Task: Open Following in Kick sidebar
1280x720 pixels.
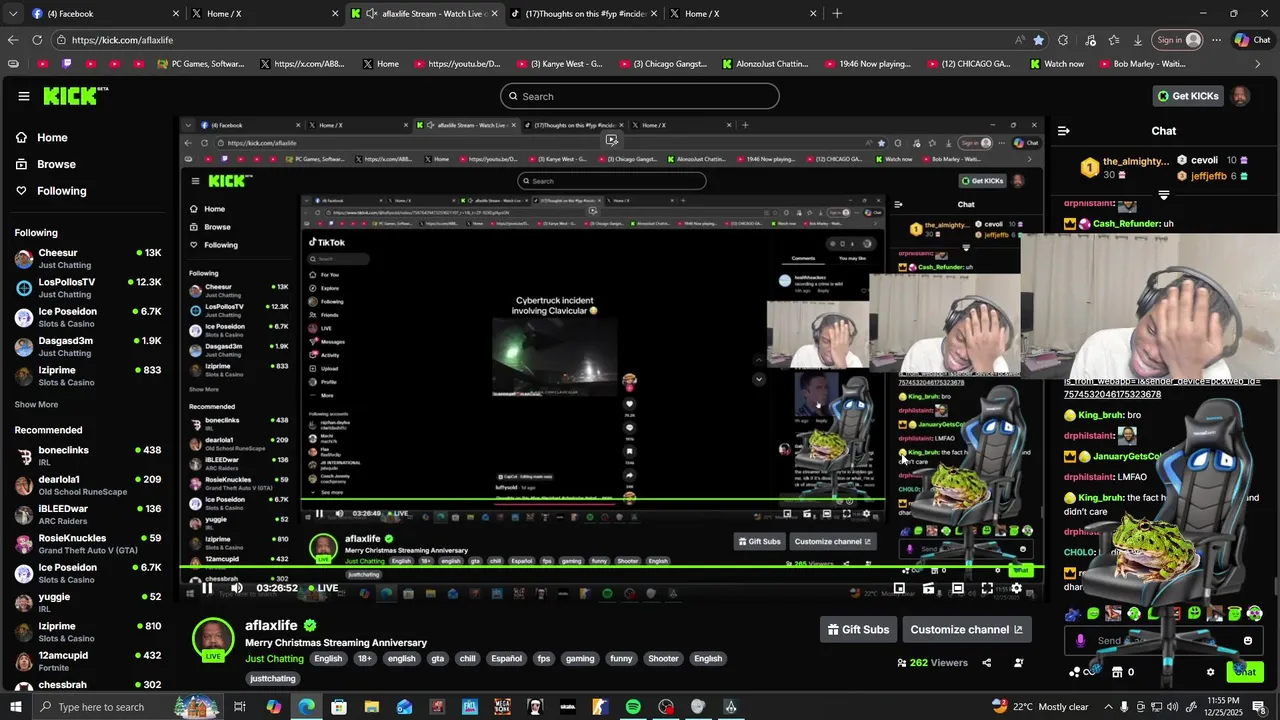Action: 51,191
